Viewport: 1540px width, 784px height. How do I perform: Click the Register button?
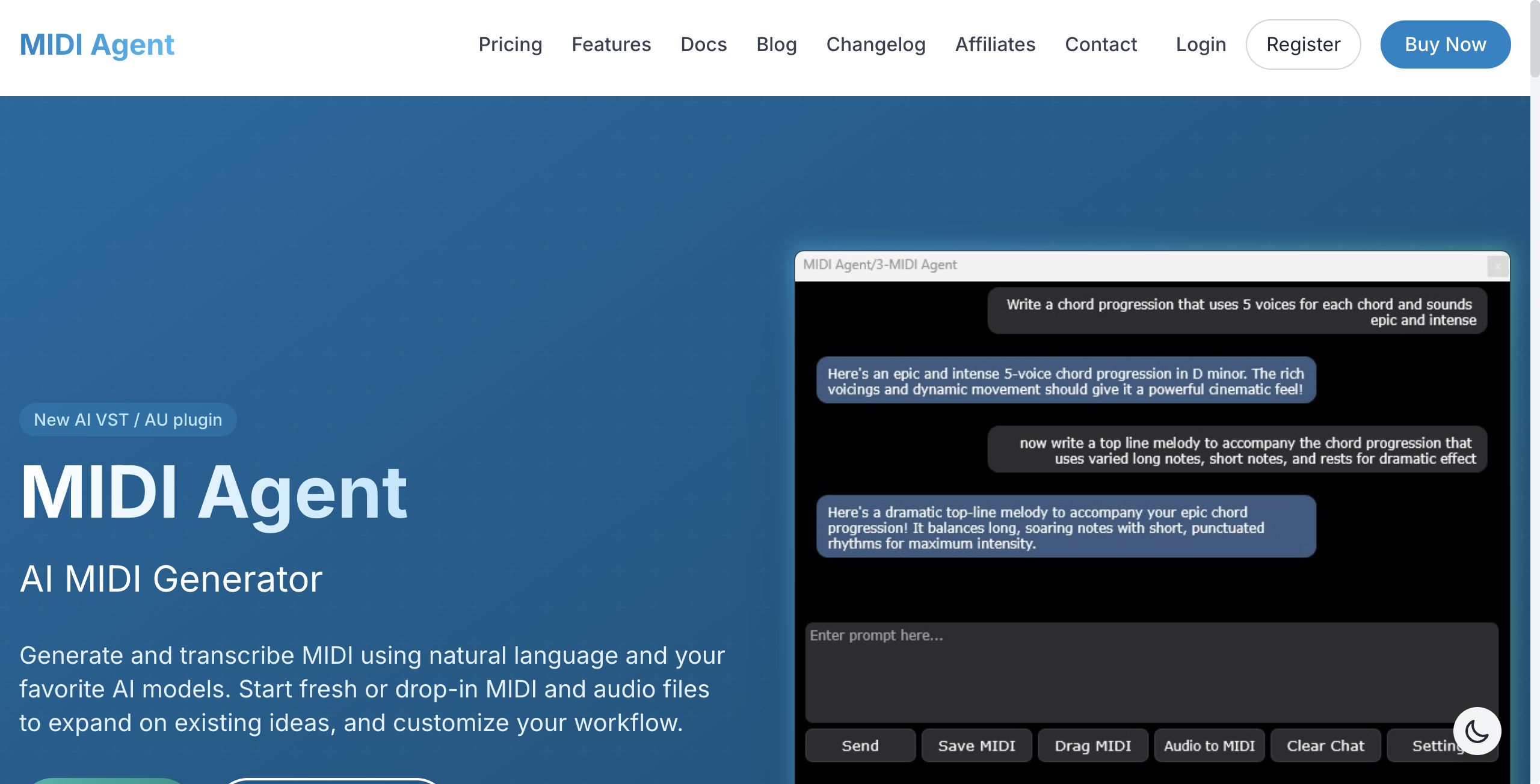tap(1303, 44)
